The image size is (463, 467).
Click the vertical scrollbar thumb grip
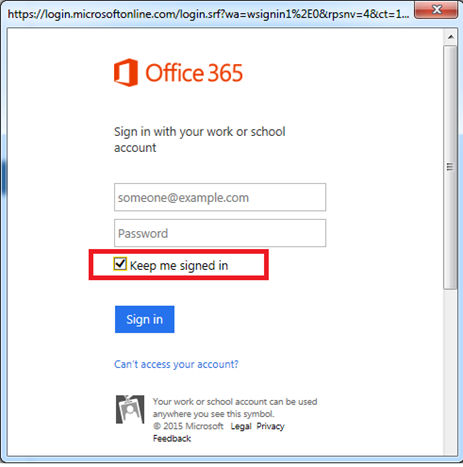point(450,167)
